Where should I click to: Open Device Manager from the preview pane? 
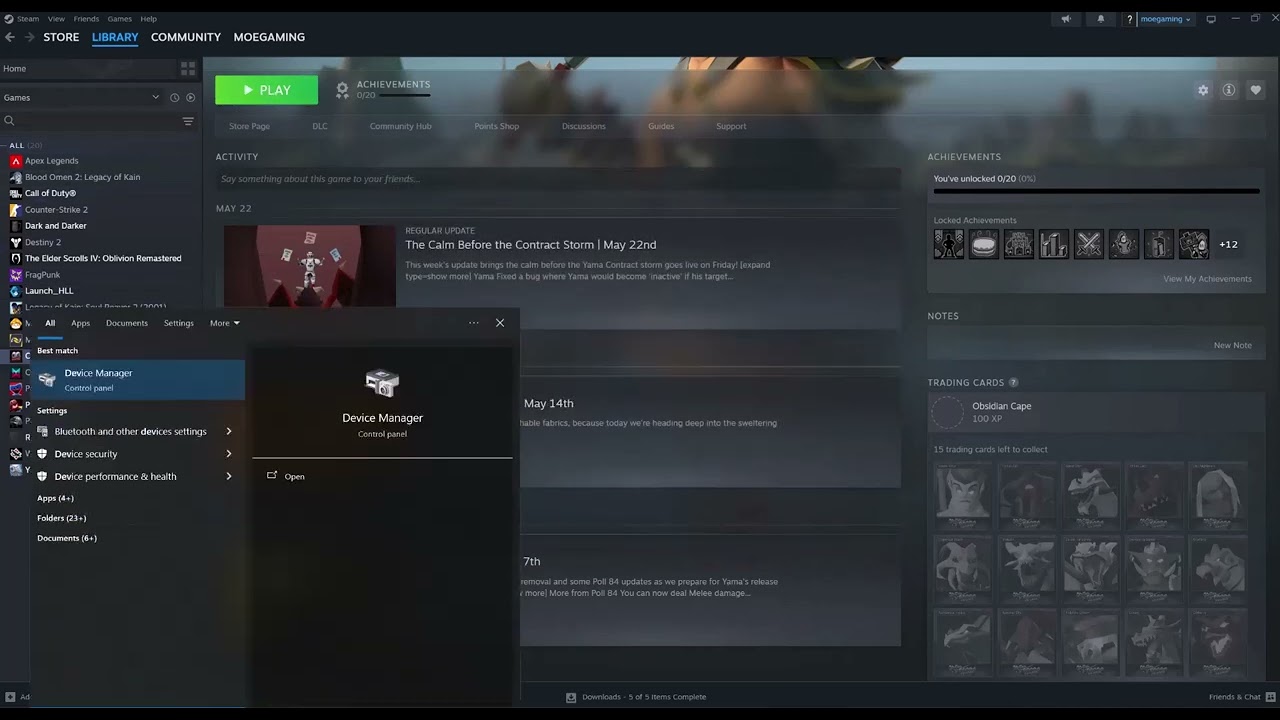pyautogui.click(x=285, y=476)
